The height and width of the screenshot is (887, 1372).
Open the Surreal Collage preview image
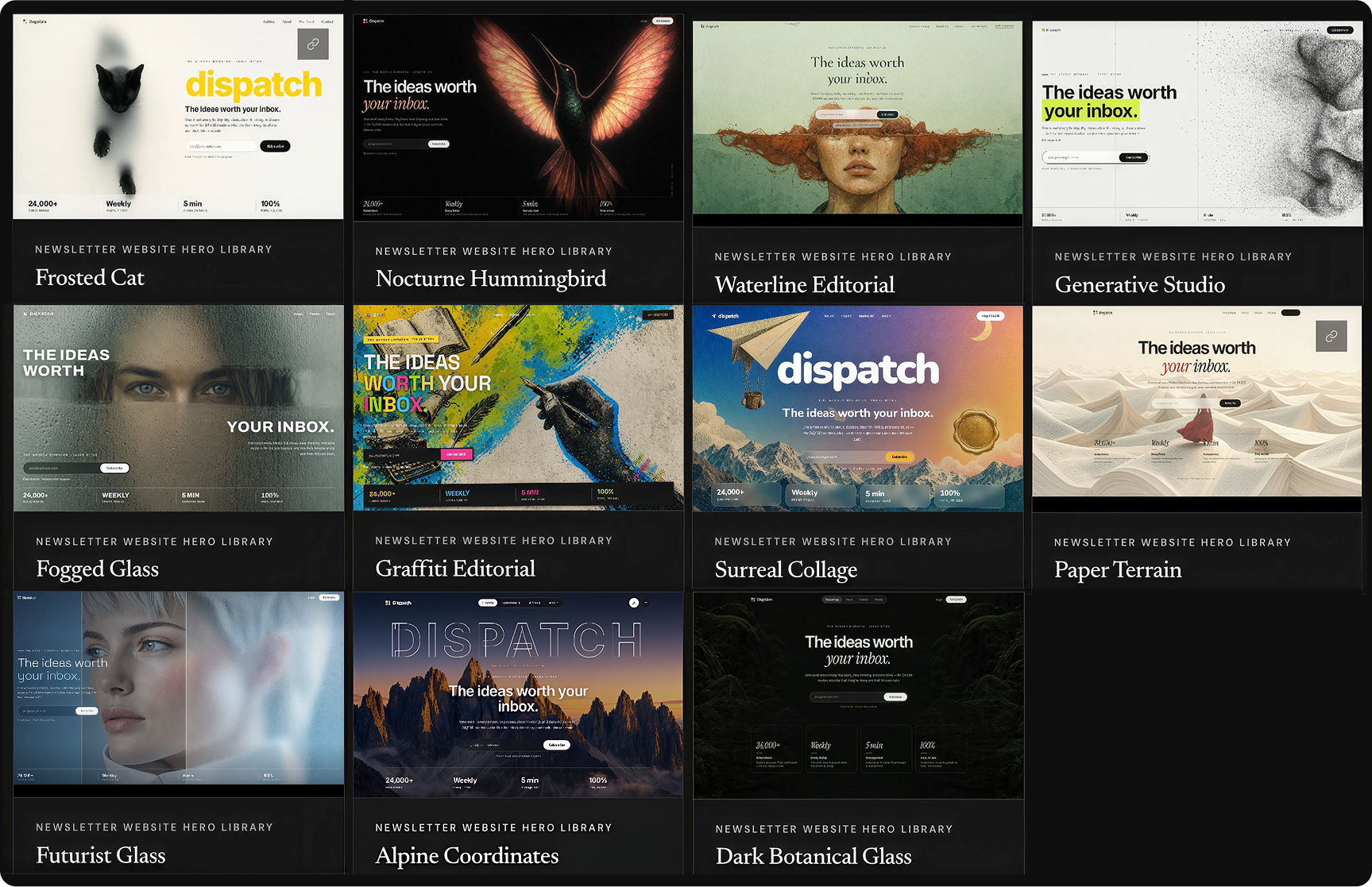pyautogui.click(x=858, y=408)
